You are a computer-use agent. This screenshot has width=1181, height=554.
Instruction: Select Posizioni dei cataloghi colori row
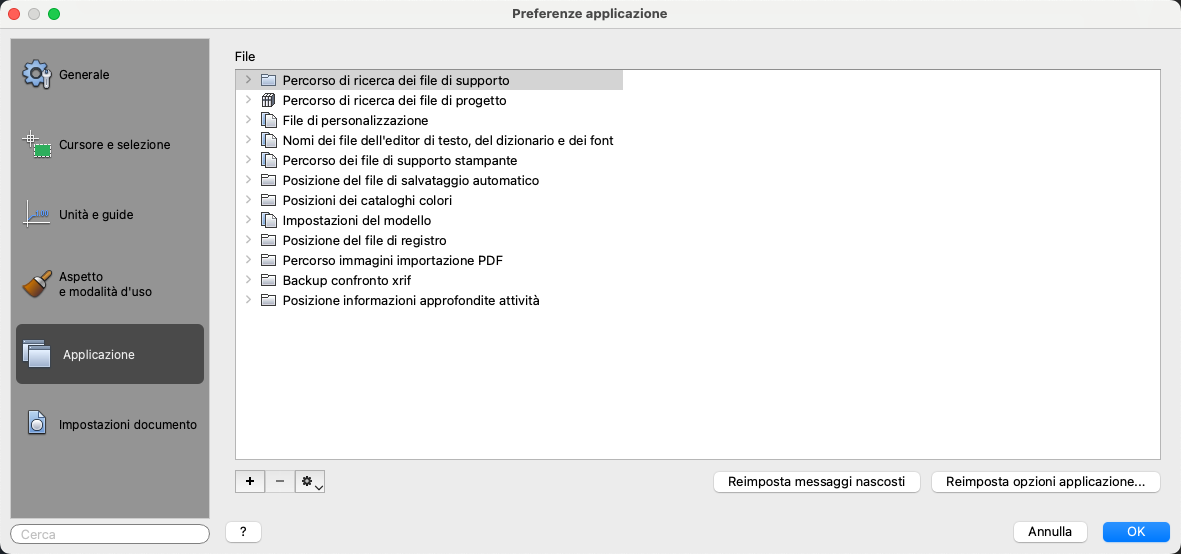point(367,200)
